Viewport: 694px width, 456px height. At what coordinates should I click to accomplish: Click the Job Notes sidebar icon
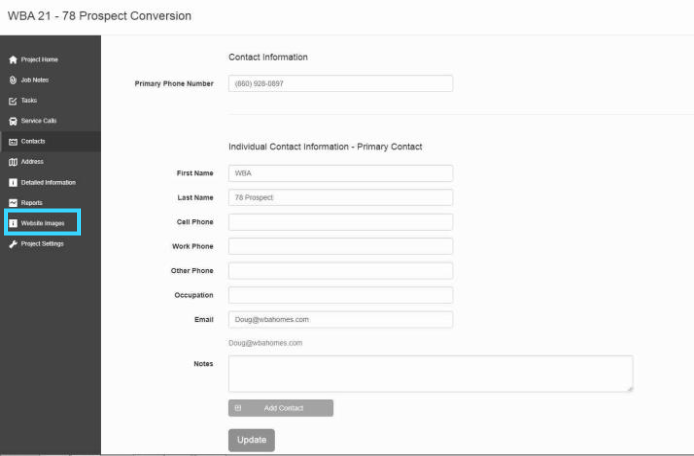click(x=13, y=80)
